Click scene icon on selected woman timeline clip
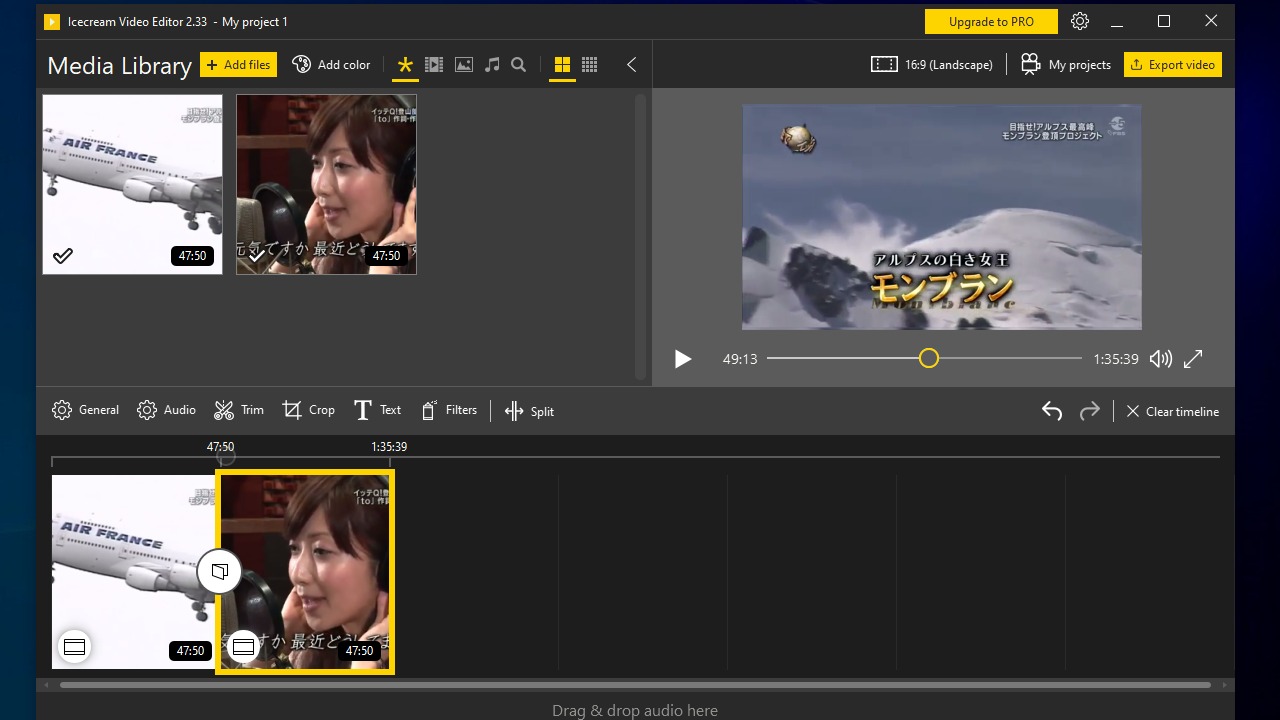 coord(243,647)
